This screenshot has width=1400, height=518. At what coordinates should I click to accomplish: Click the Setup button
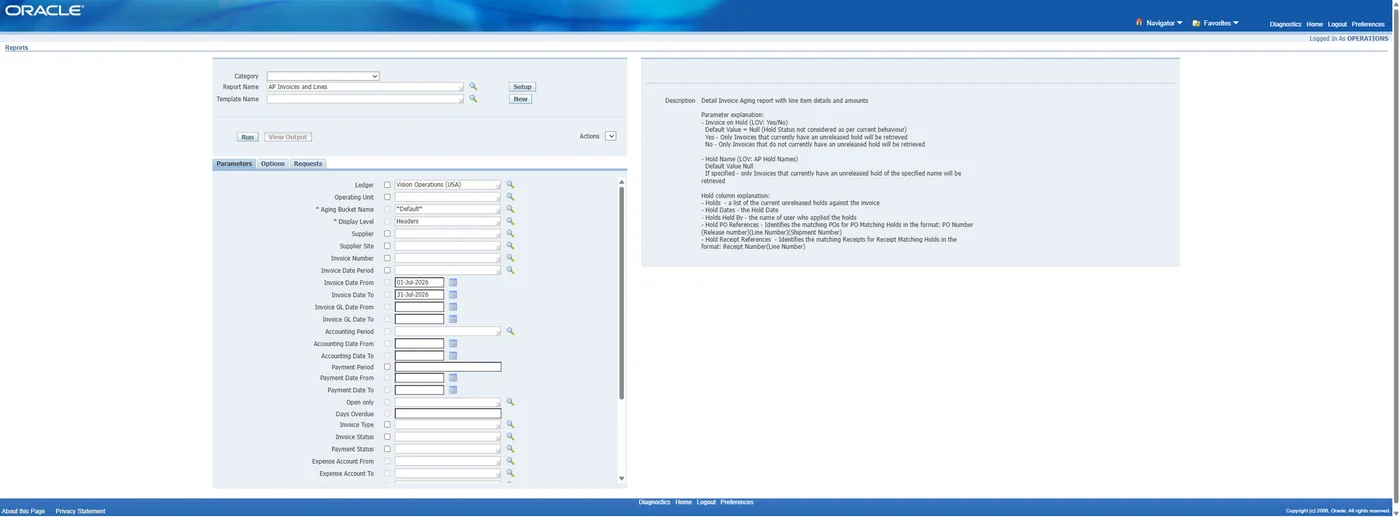522,87
